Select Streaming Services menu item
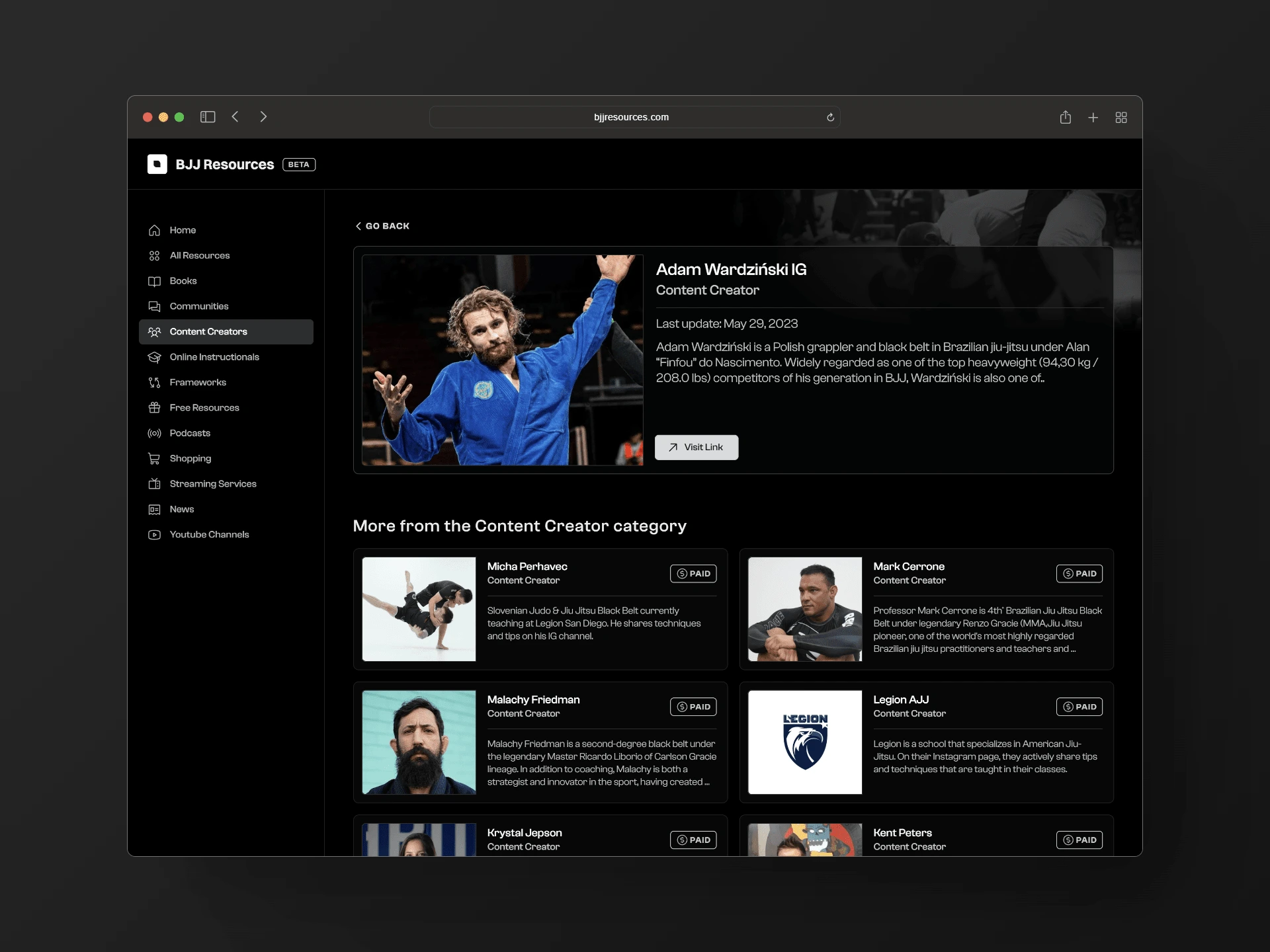The image size is (1270, 952). click(x=226, y=484)
